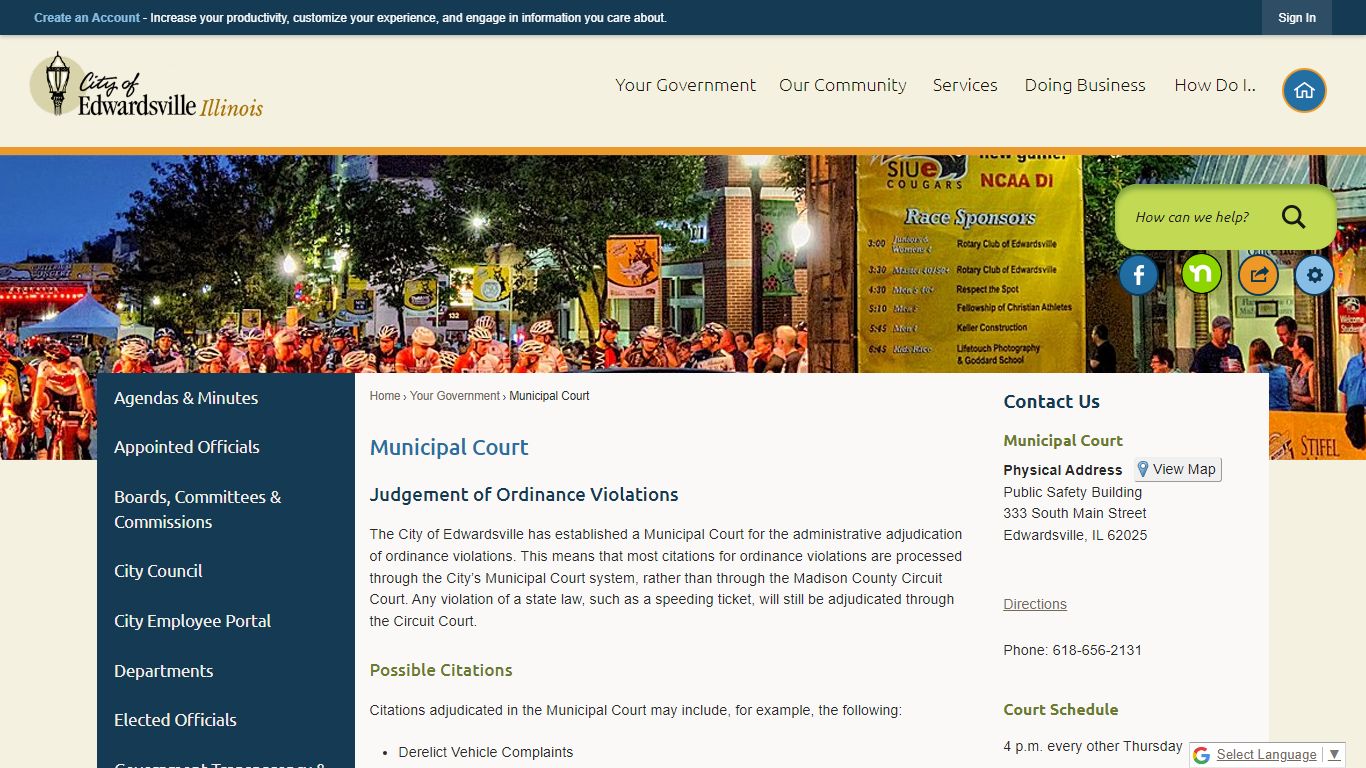Click the Your Government breadcrumb link

tap(455, 396)
